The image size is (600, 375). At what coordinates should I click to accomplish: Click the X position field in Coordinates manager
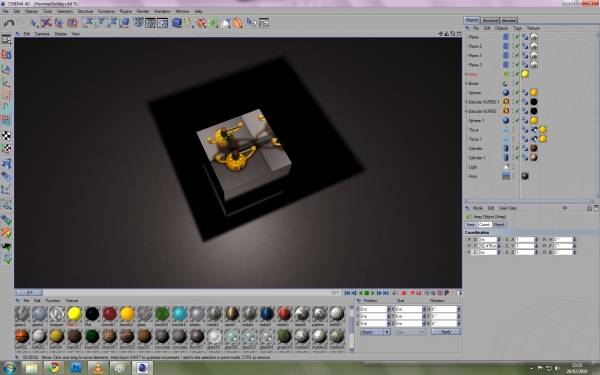pyautogui.click(x=373, y=309)
